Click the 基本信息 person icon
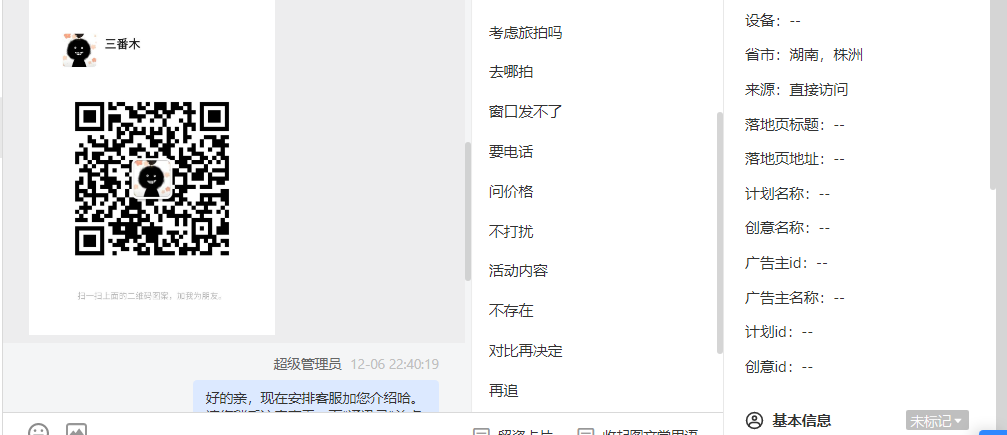The height and width of the screenshot is (435, 1007). click(754, 421)
